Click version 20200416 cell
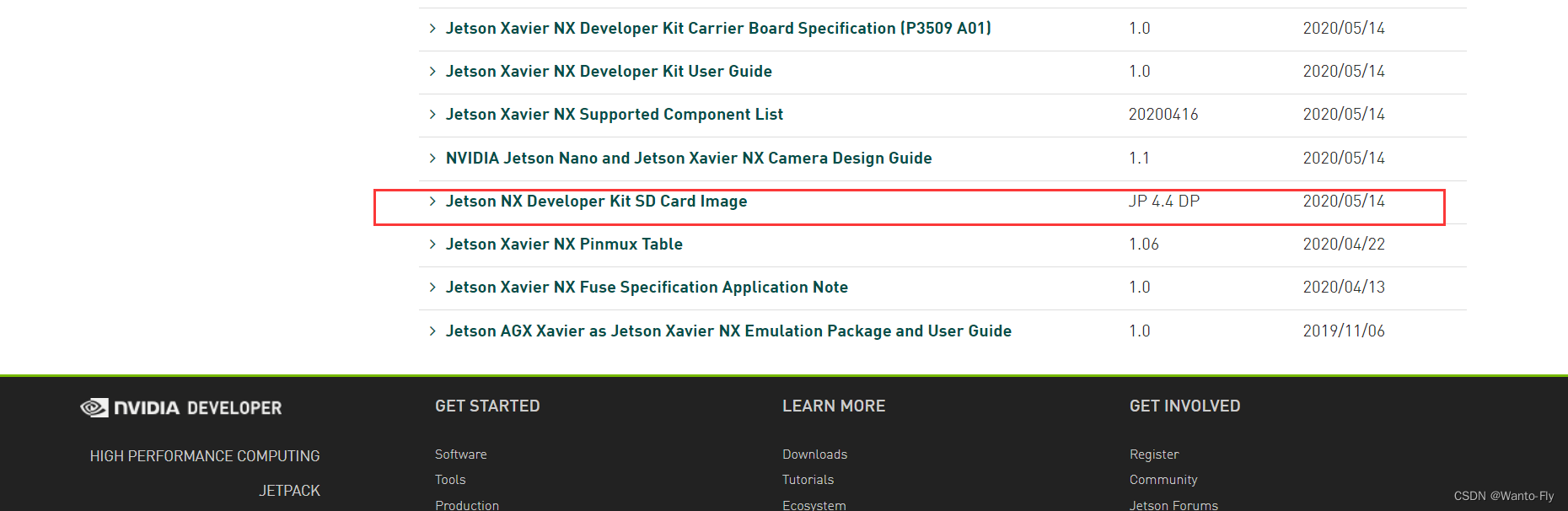The image size is (1568, 511). (x=1163, y=115)
